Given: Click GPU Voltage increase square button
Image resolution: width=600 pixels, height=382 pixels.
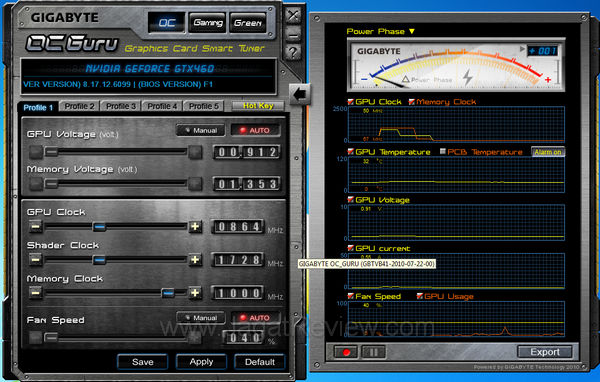Looking at the screenshot, I should pos(195,152).
